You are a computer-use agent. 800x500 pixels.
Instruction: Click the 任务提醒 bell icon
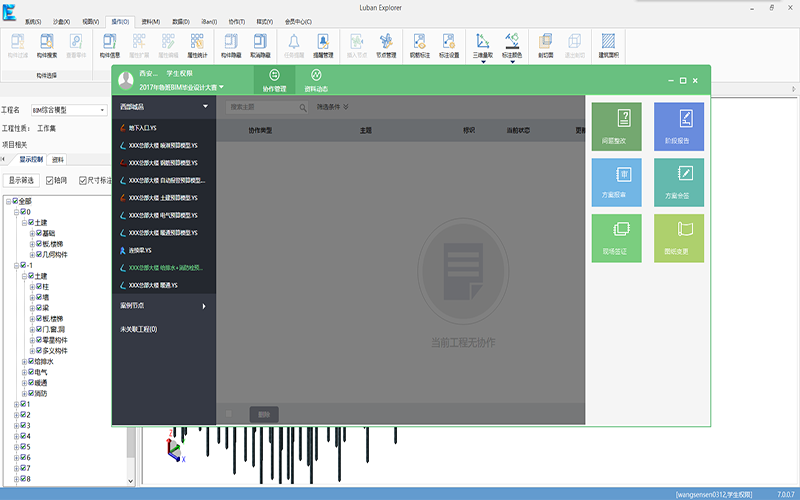tap(294, 45)
